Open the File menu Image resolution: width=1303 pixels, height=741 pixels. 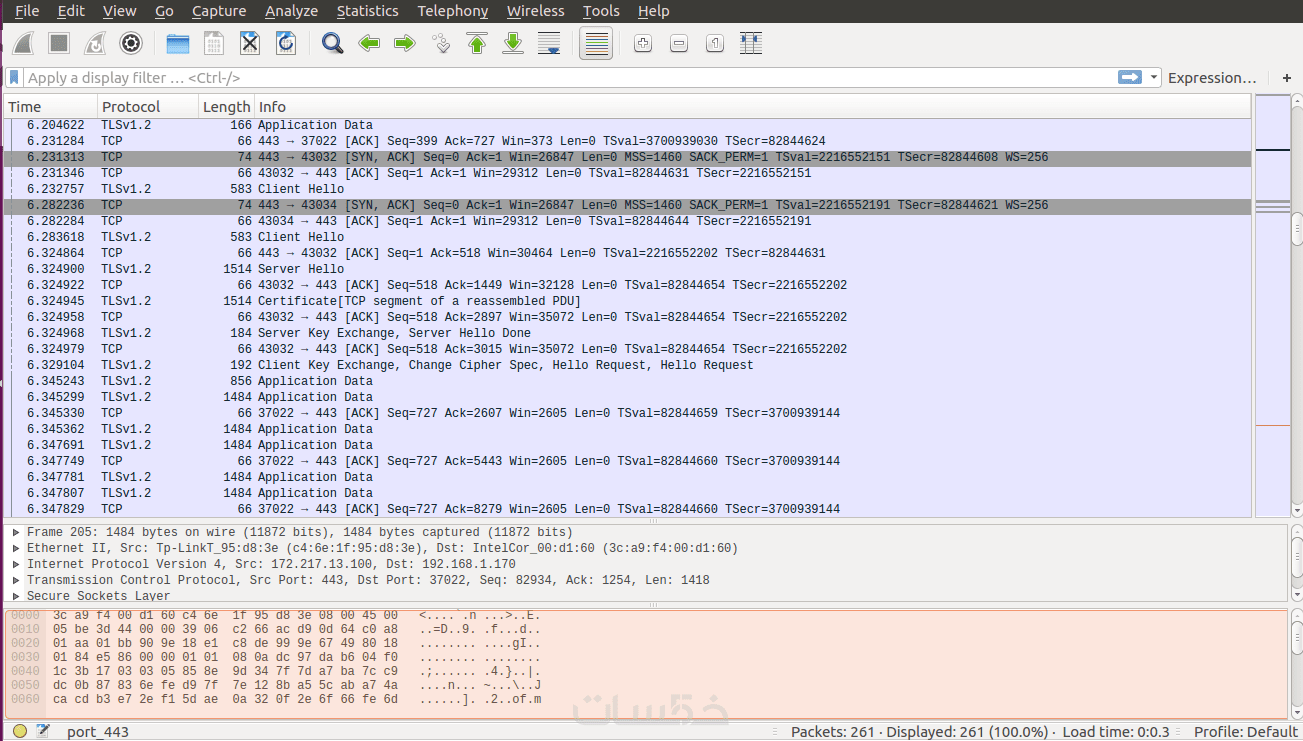point(27,11)
